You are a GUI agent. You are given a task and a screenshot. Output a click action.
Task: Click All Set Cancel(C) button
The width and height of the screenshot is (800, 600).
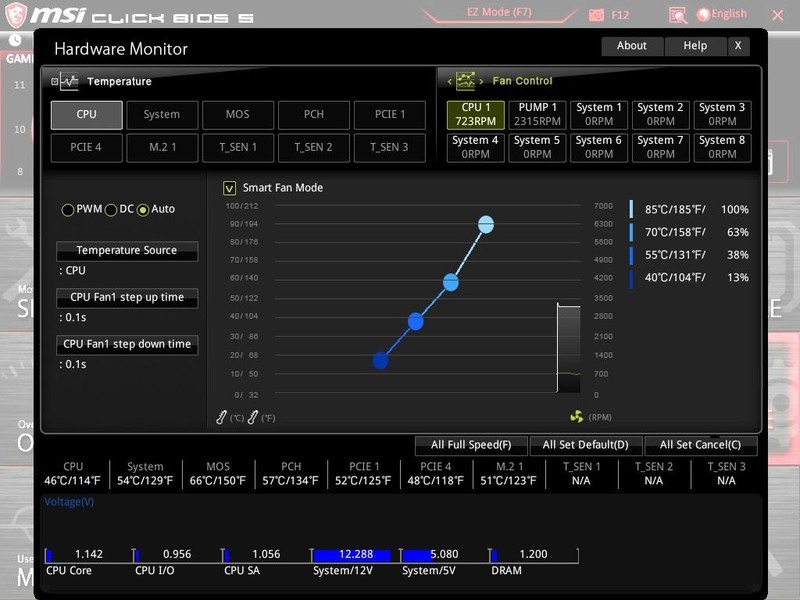(701, 445)
